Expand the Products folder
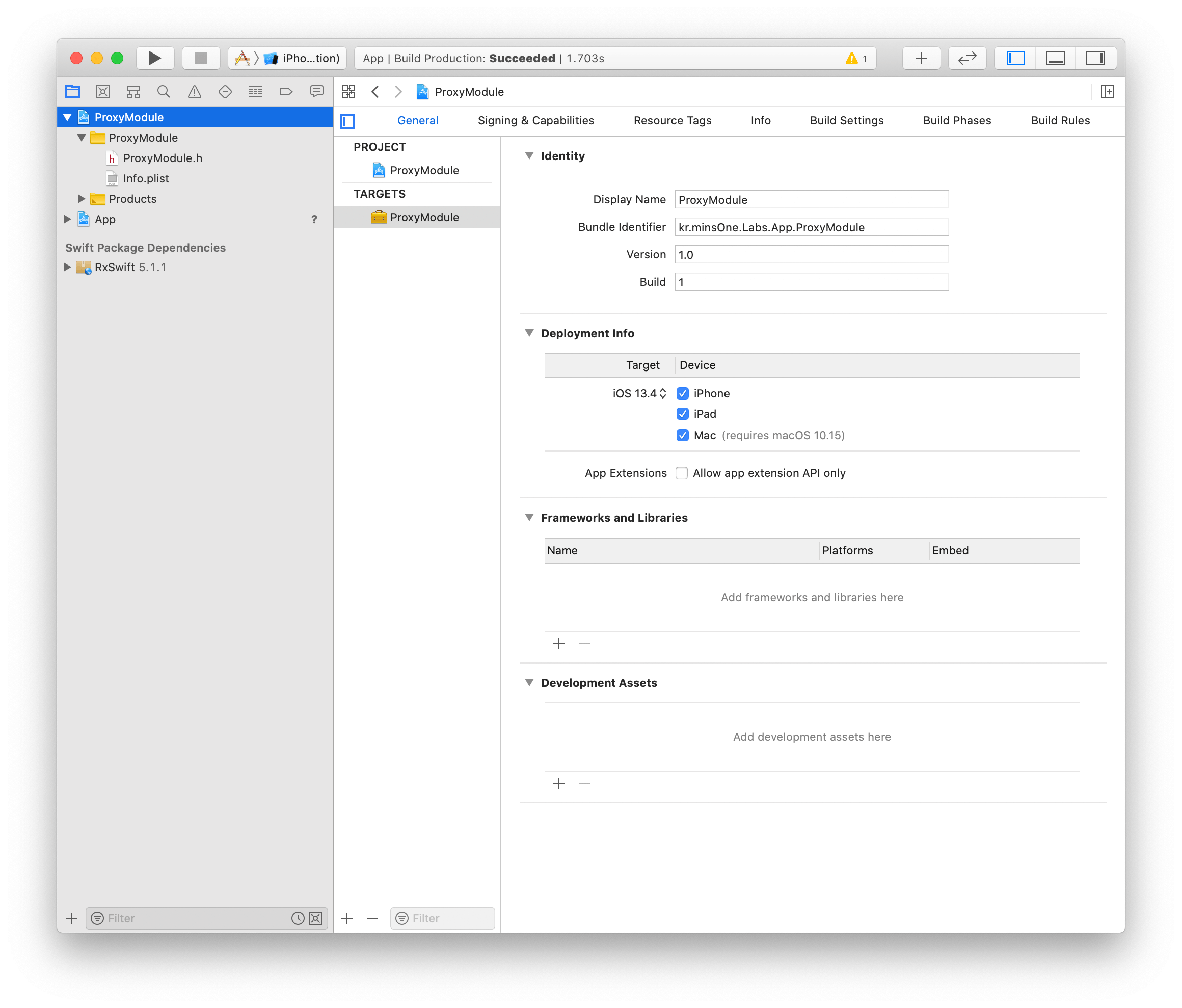The width and height of the screenshot is (1182, 1008). point(82,199)
